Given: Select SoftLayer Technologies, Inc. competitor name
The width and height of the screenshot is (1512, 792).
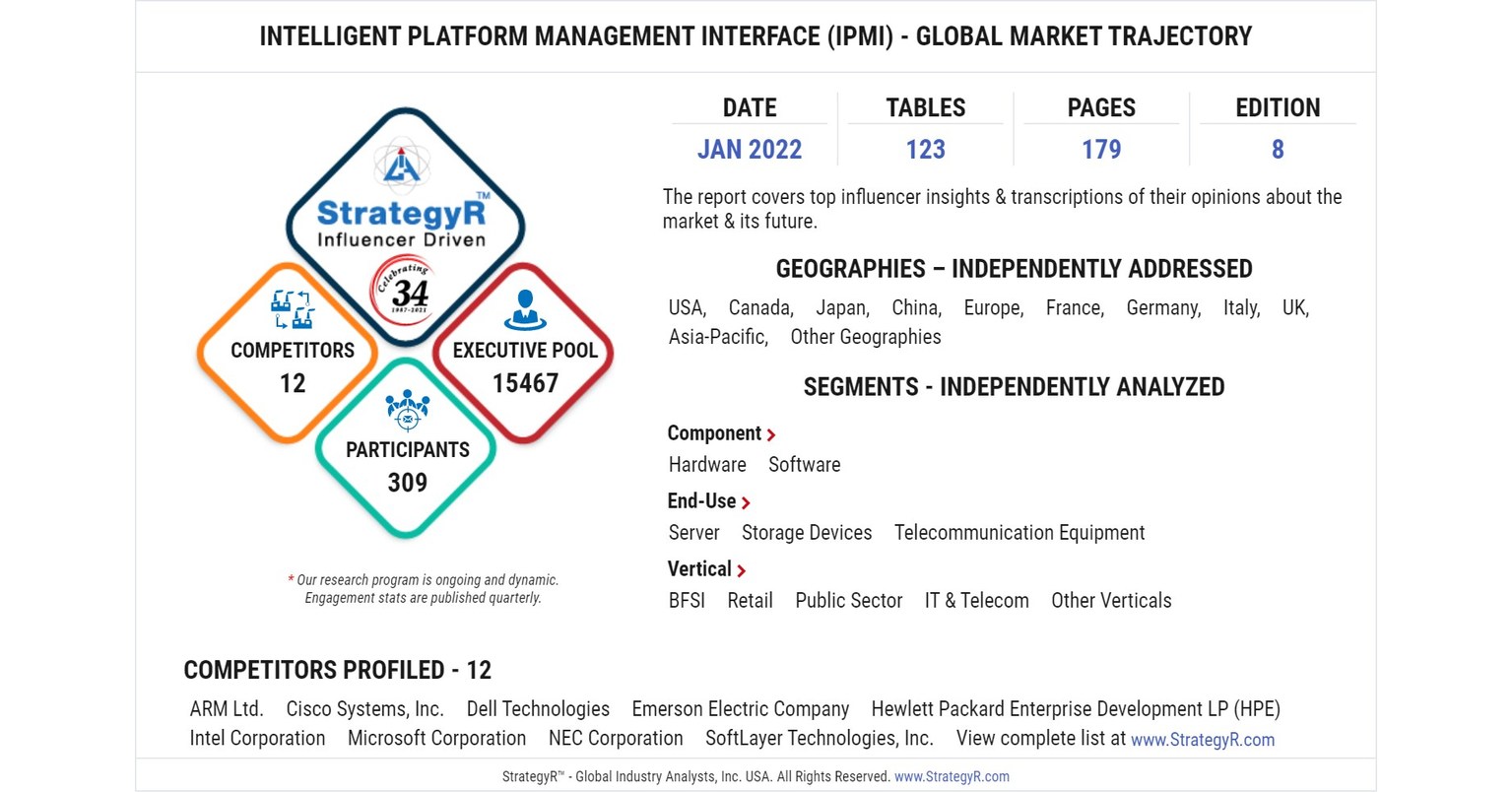Looking at the screenshot, I should (x=820, y=738).
